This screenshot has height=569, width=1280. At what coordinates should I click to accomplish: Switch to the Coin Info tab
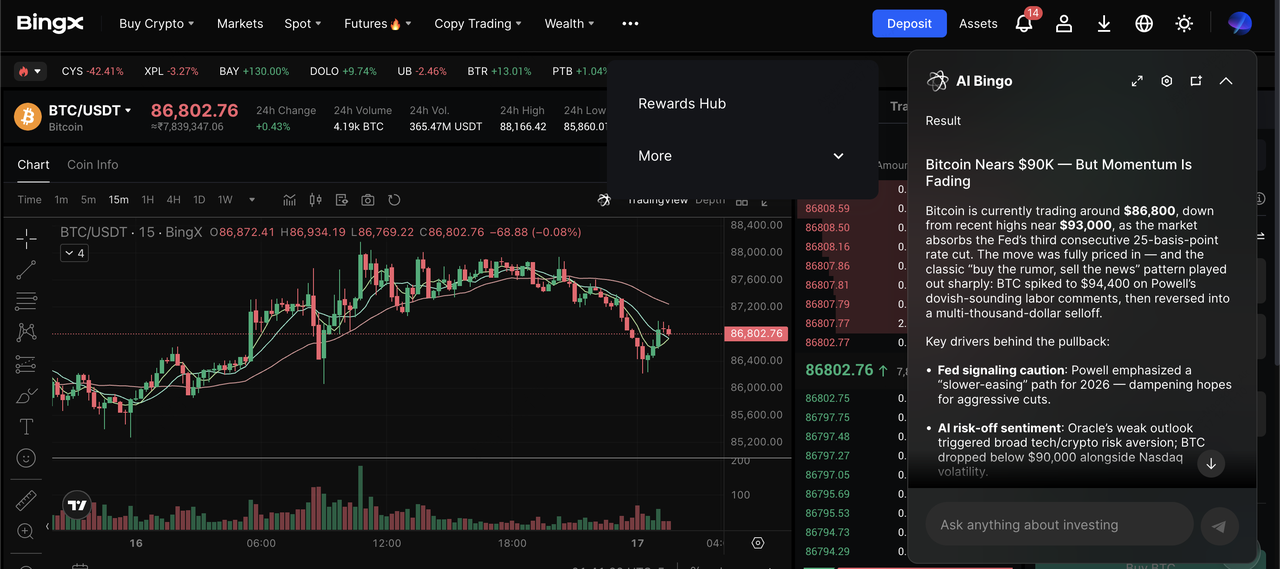[x=92, y=165]
